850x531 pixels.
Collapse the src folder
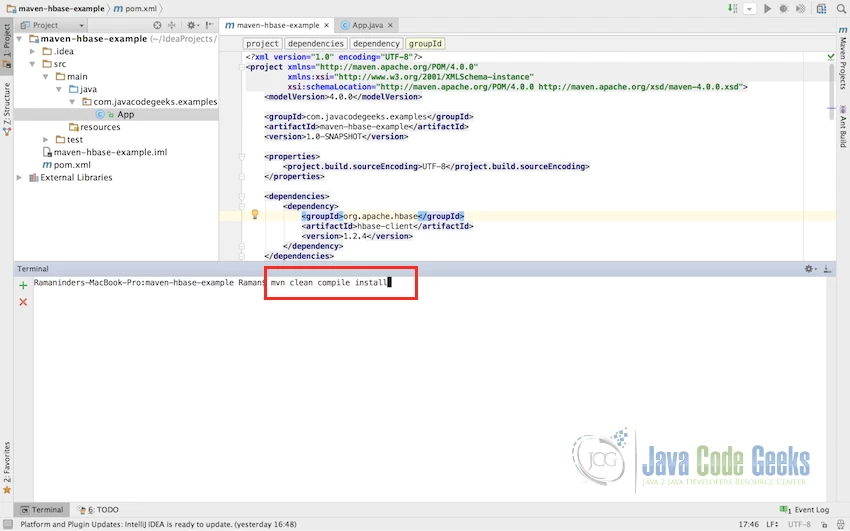[x=33, y=64]
